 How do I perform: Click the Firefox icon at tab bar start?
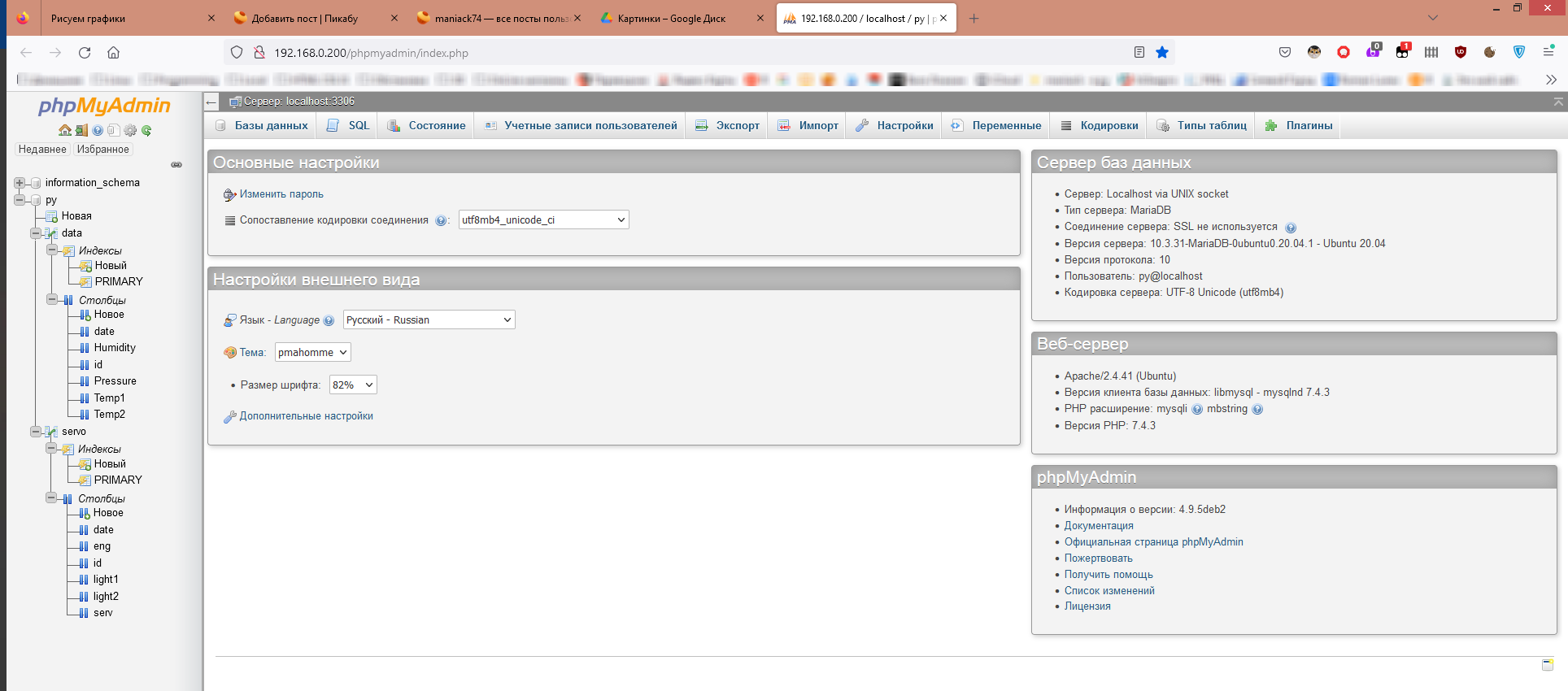(23, 18)
